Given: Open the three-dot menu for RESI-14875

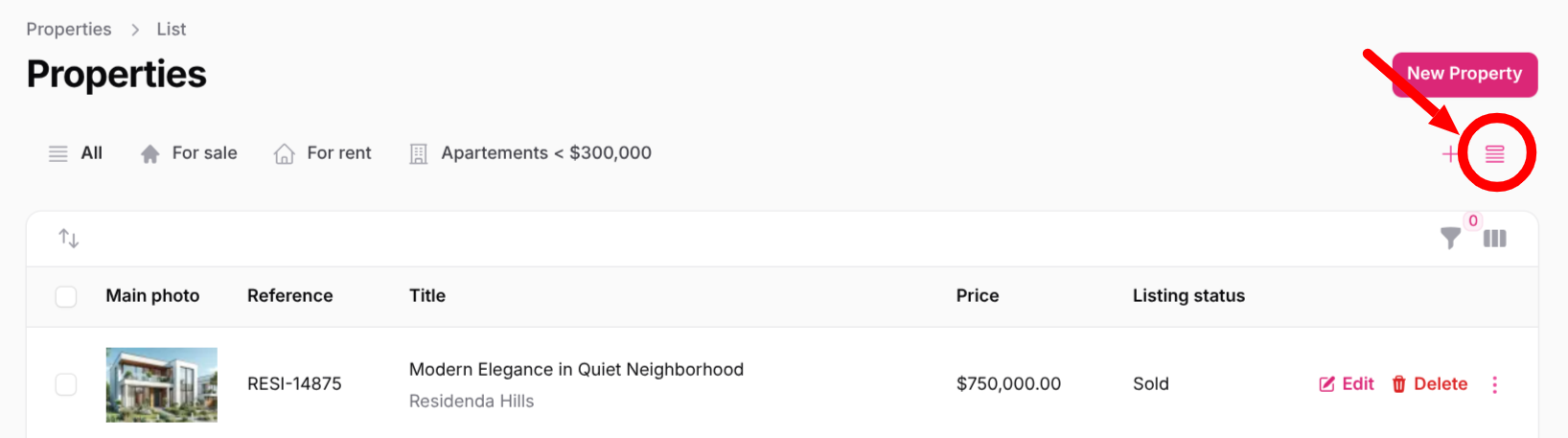Looking at the screenshot, I should point(1494,384).
